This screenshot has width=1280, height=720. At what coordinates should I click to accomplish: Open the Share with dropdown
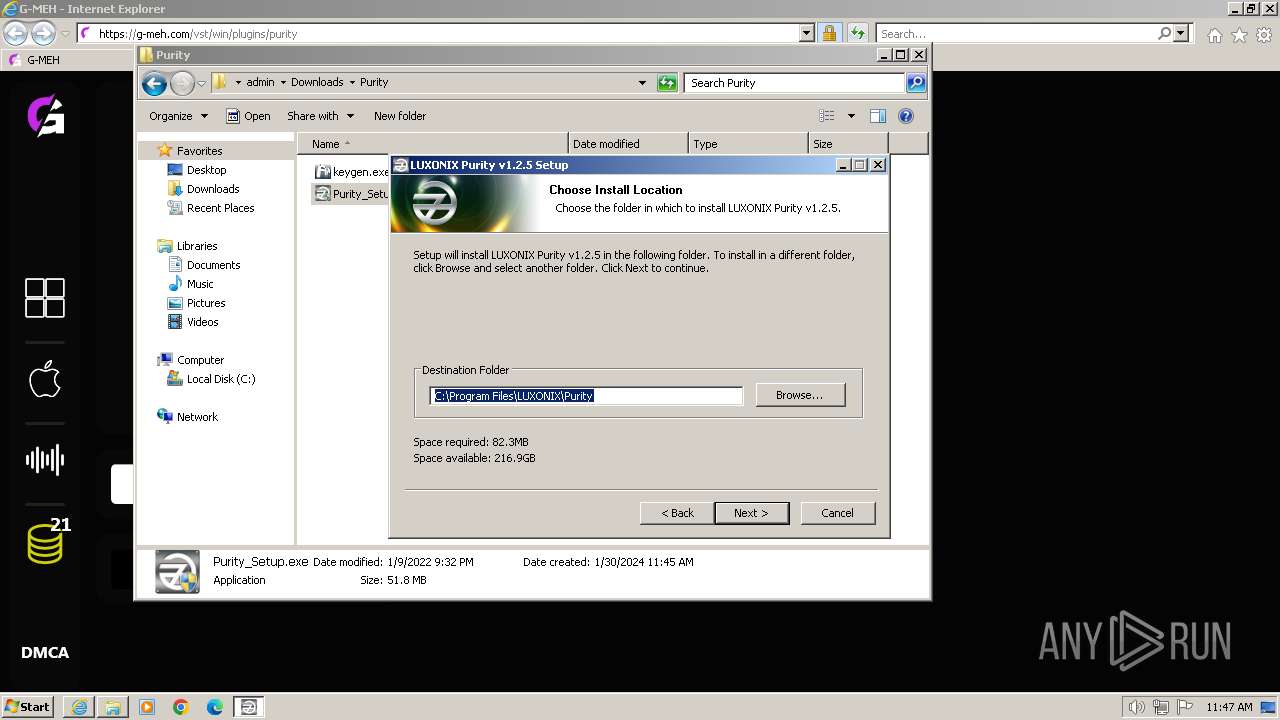point(320,116)
